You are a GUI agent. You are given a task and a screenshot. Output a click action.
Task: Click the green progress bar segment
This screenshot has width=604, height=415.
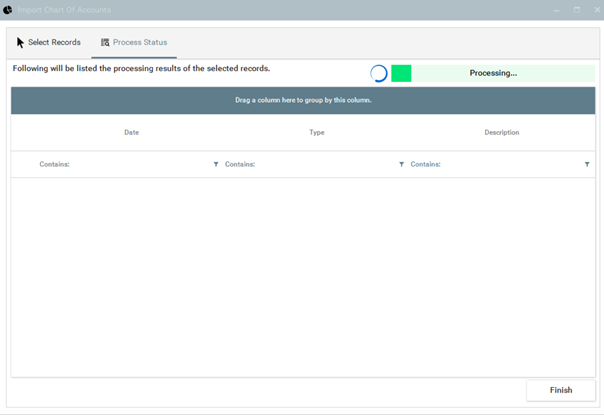pos(401,73)
